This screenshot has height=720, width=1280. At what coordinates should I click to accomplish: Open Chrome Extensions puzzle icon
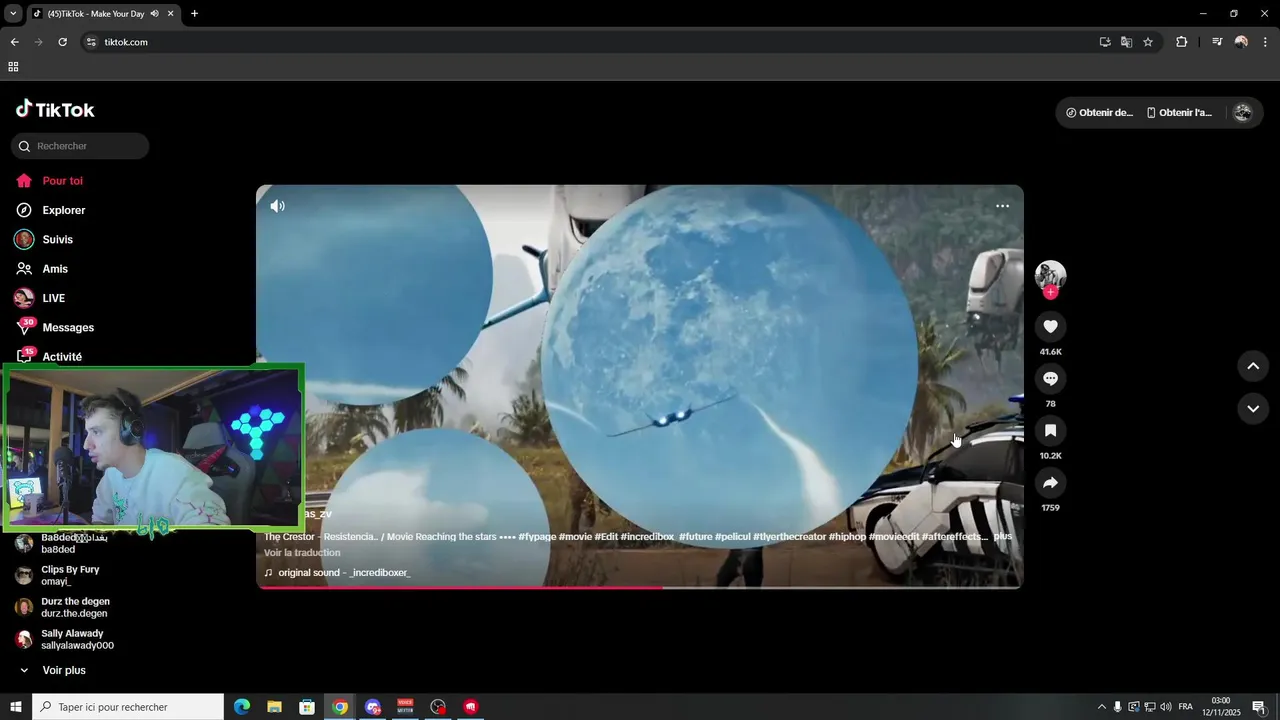click(1182, 42)
